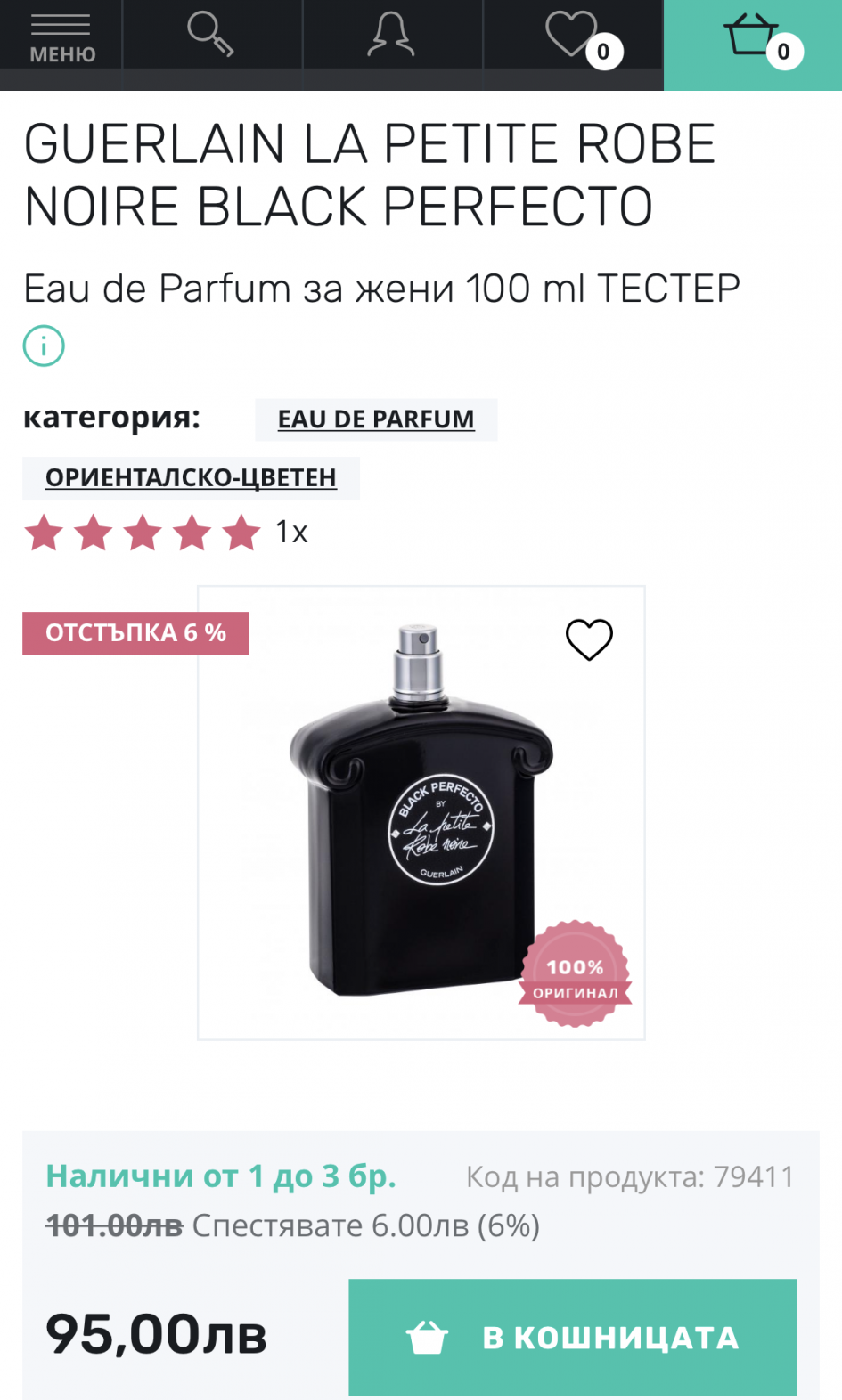The height and width of the screenshot is (1400, 842).
Task: Click the wishlist counter badge showing 0
Action: coord(604,52)
